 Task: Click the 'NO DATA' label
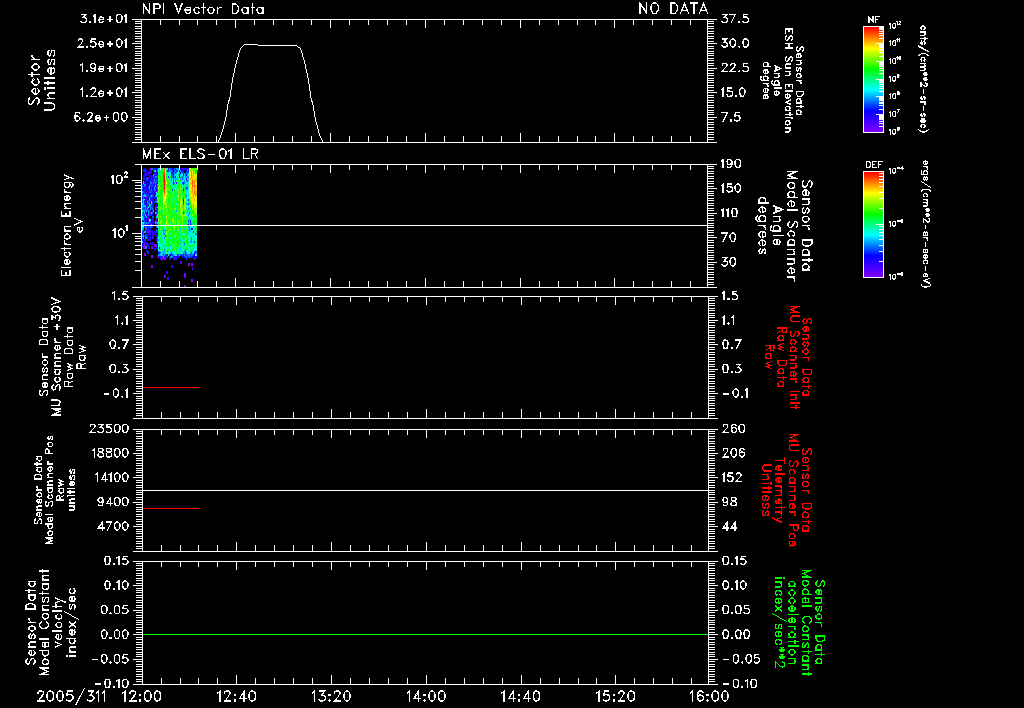(x=673, y=9)
